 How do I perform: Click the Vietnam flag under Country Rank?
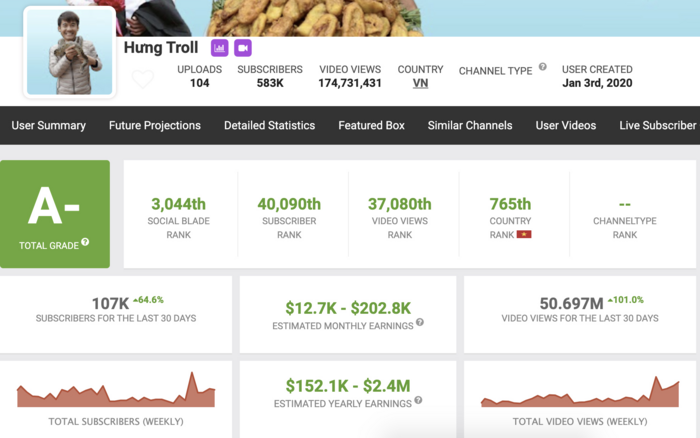[x=523, y=234]
